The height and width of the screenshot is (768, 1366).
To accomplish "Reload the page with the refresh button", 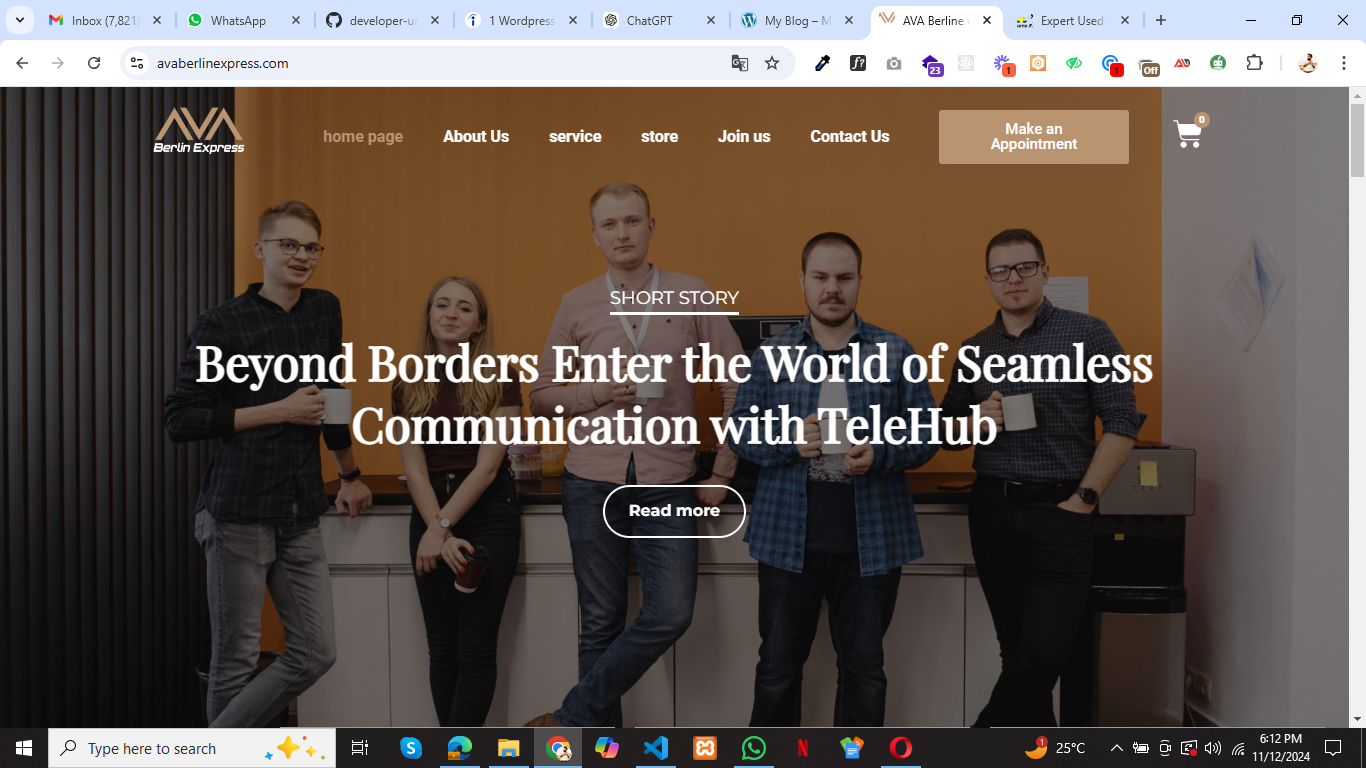I will [94, 63].
